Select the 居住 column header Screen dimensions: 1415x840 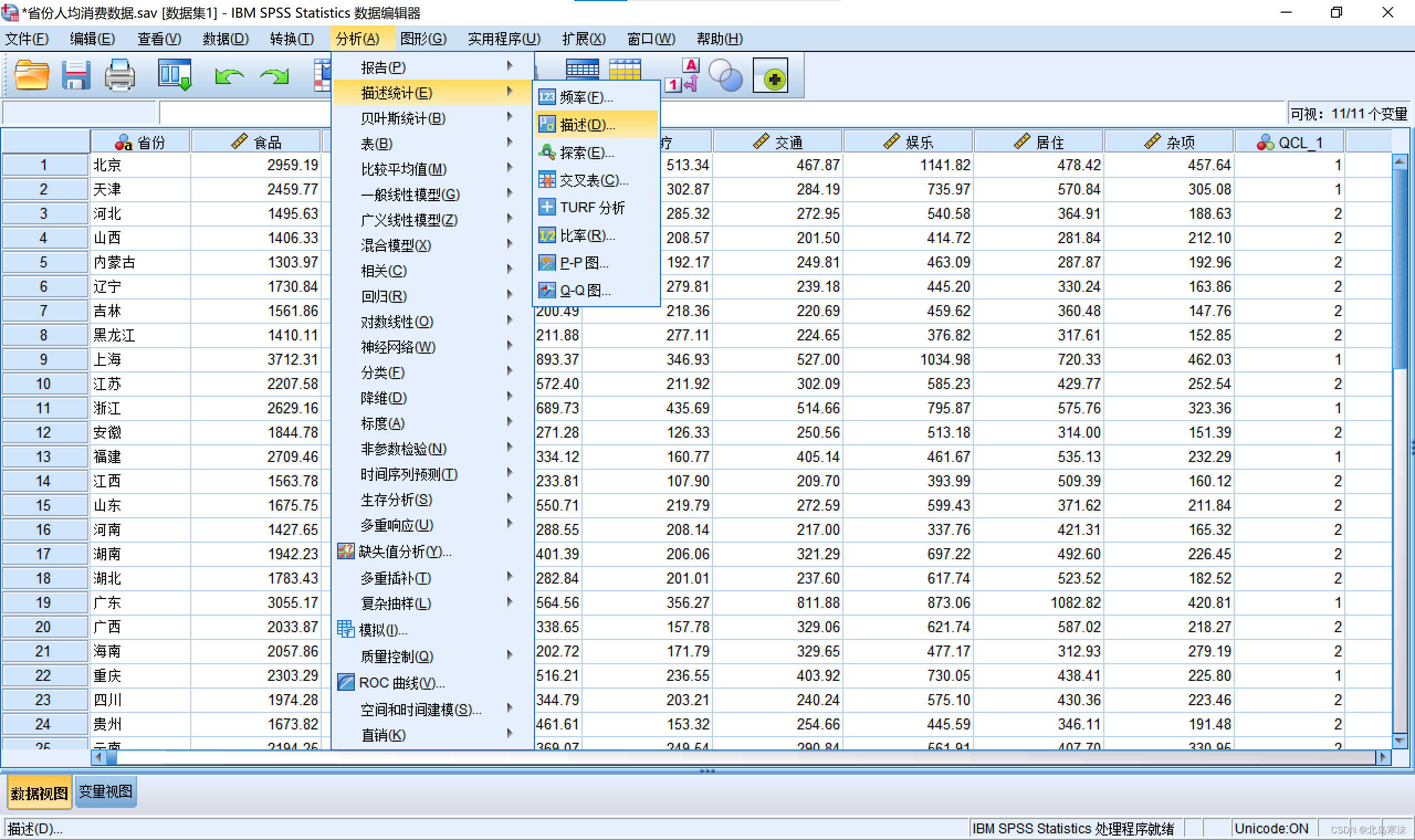[x=1038, y=142]
